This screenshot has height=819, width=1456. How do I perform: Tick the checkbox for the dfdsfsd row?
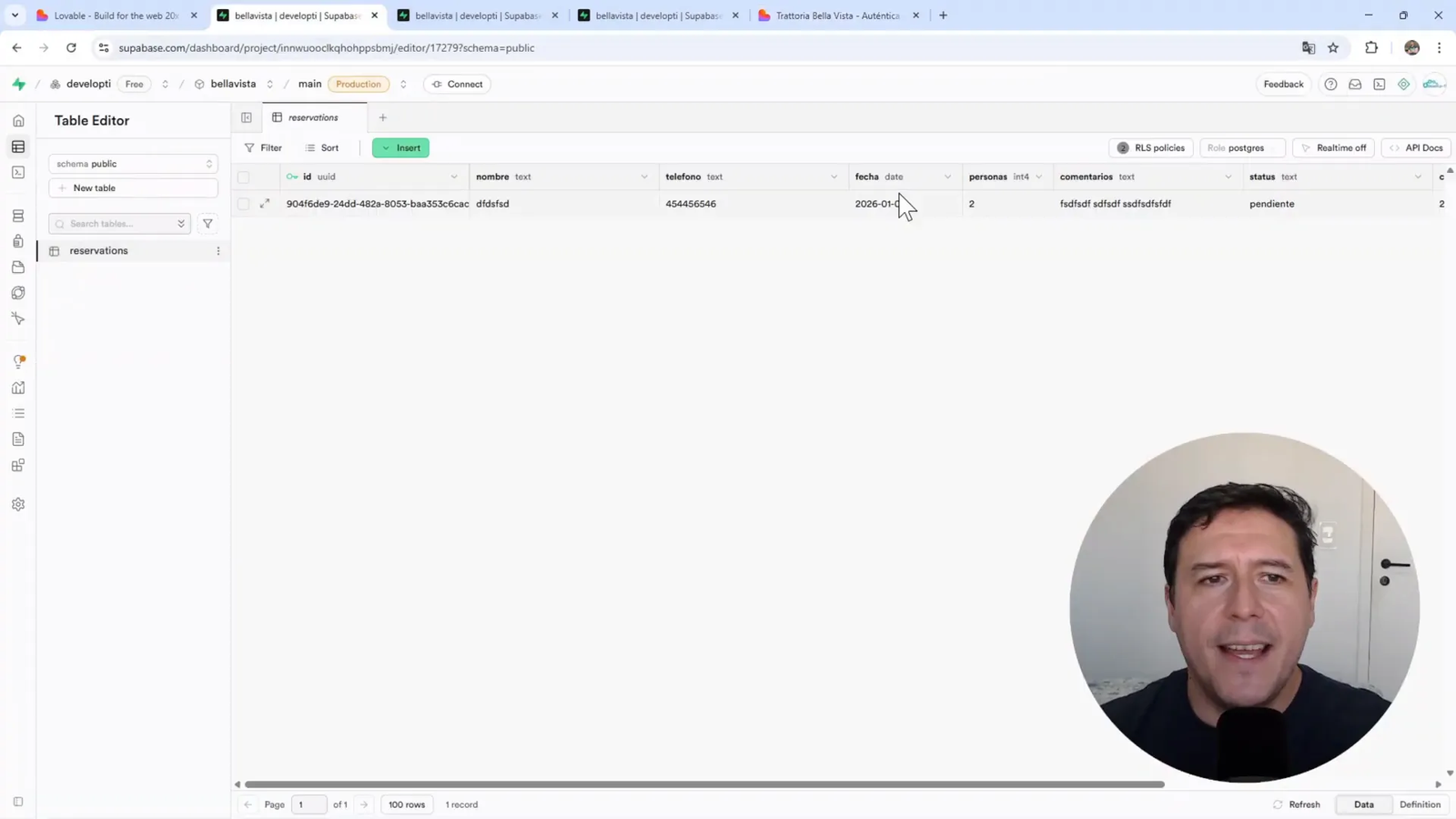point(243,204)
